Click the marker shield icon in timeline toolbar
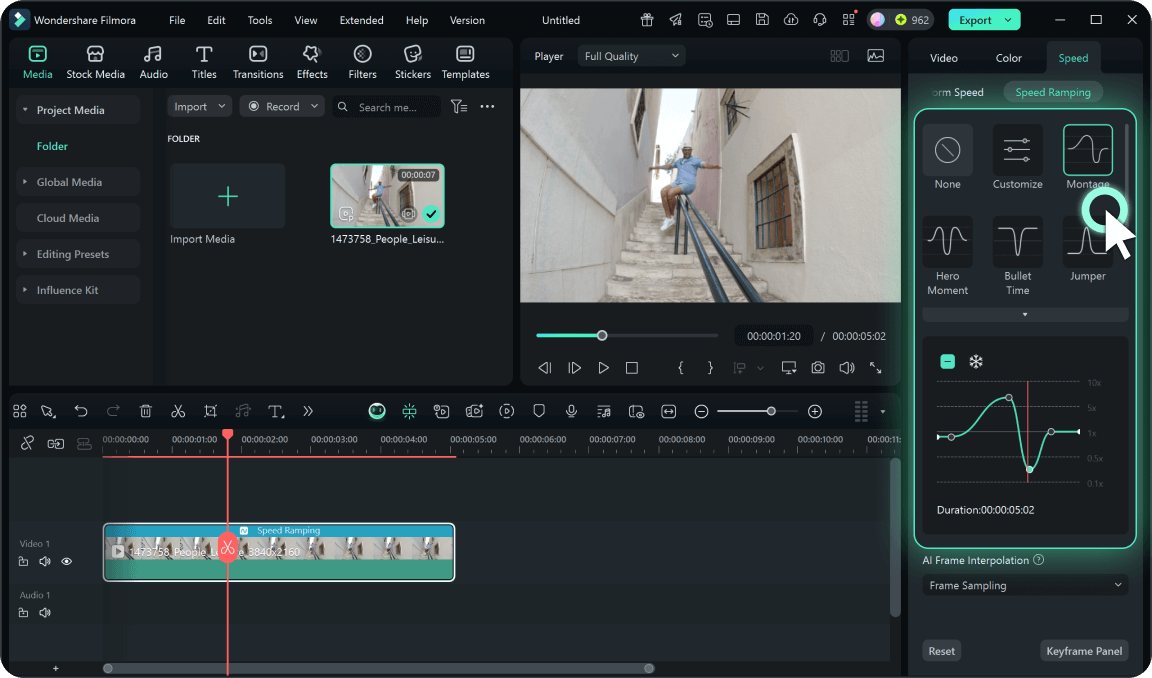The width and height of the screenshot is (1152, 678). pyautogui.click(x=539, y=411)
